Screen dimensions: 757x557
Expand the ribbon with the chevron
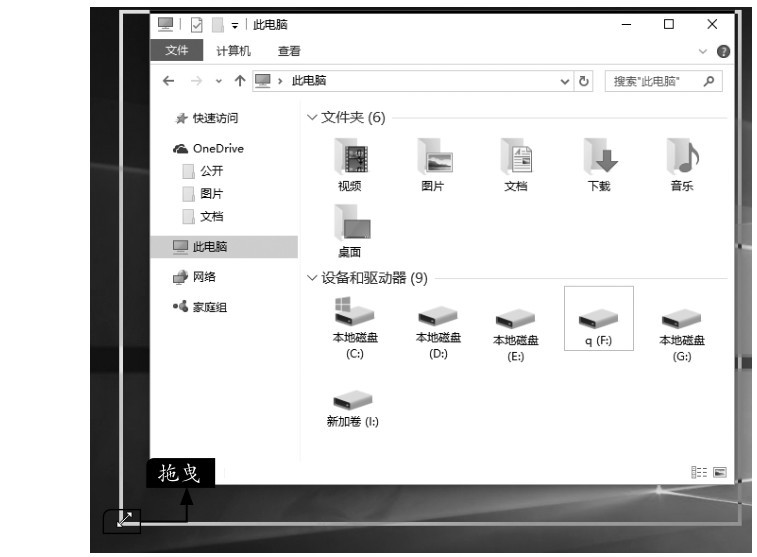coord(702,51)
